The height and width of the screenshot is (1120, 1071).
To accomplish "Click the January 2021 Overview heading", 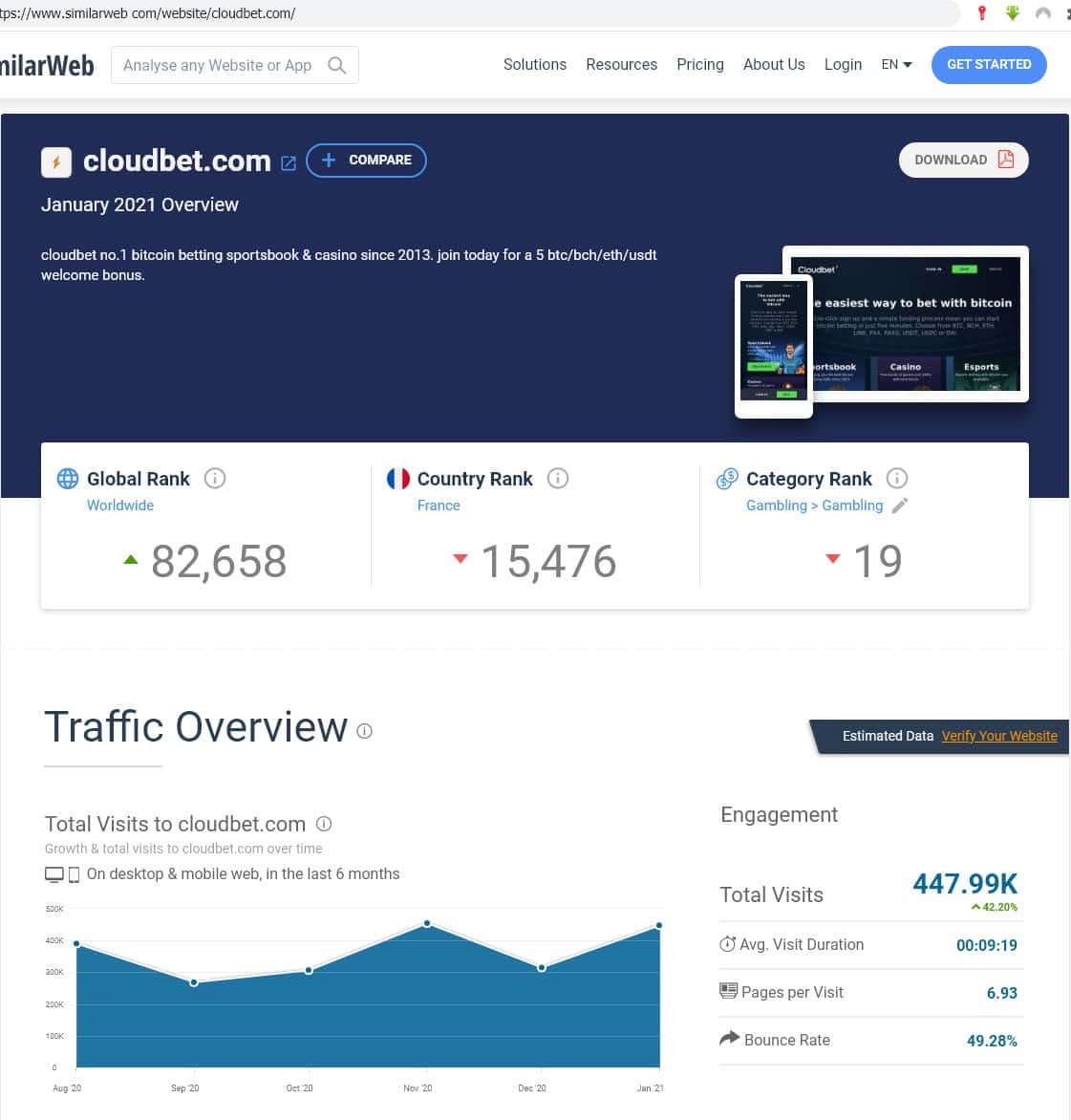I will coord(139,205).
